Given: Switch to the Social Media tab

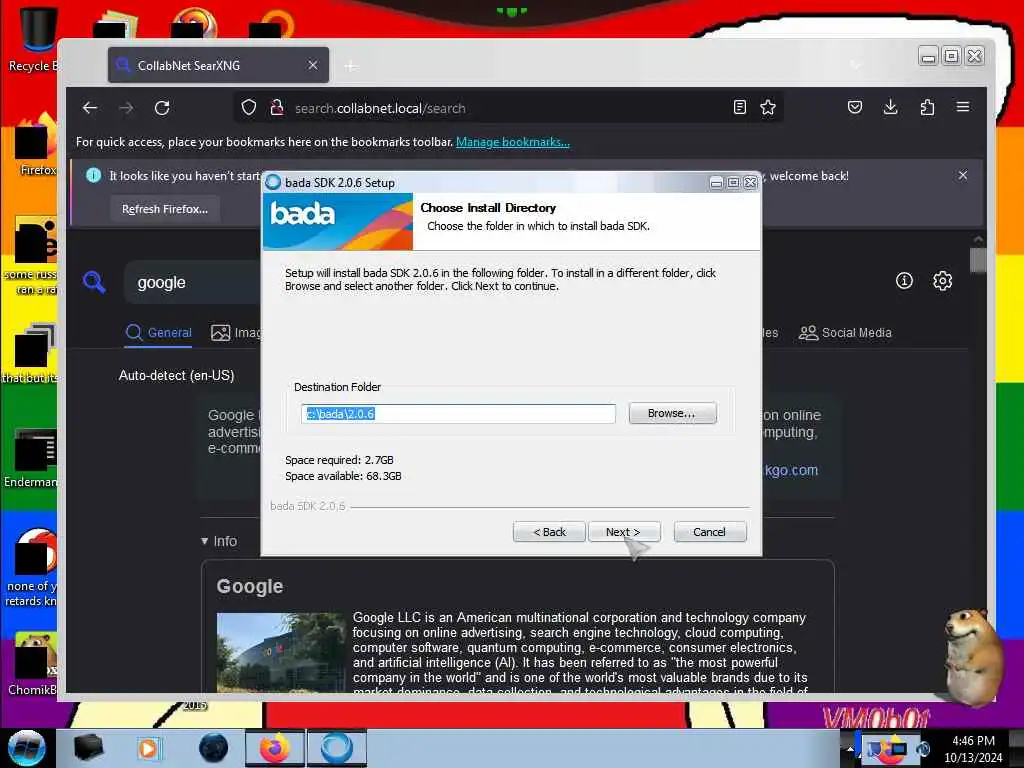Looking at the screenshot, I should click(x=845, y=333).
